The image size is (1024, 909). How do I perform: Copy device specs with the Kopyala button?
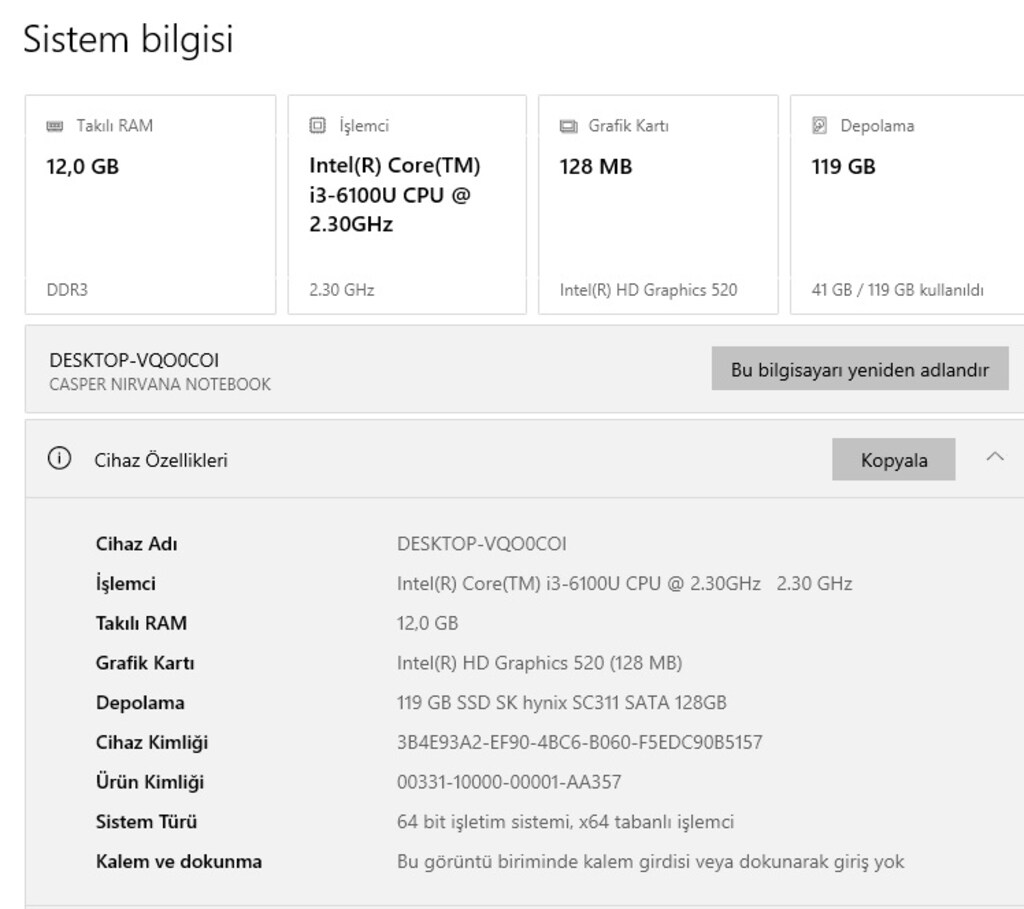893,460
